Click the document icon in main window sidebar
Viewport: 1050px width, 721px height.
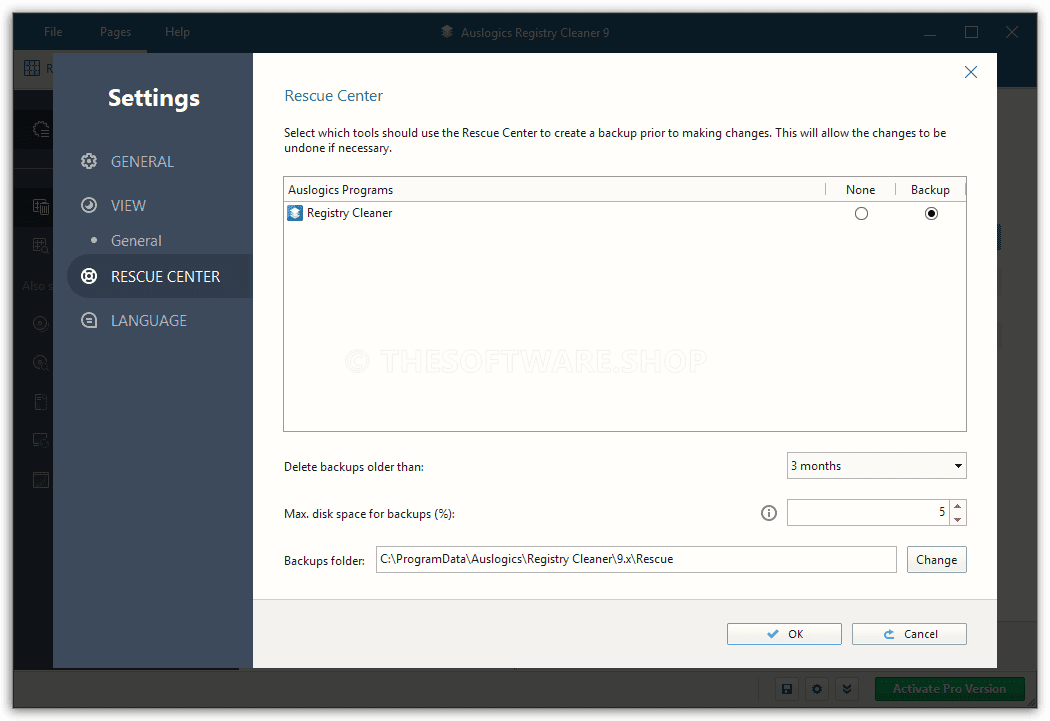[x=41, y=402]
